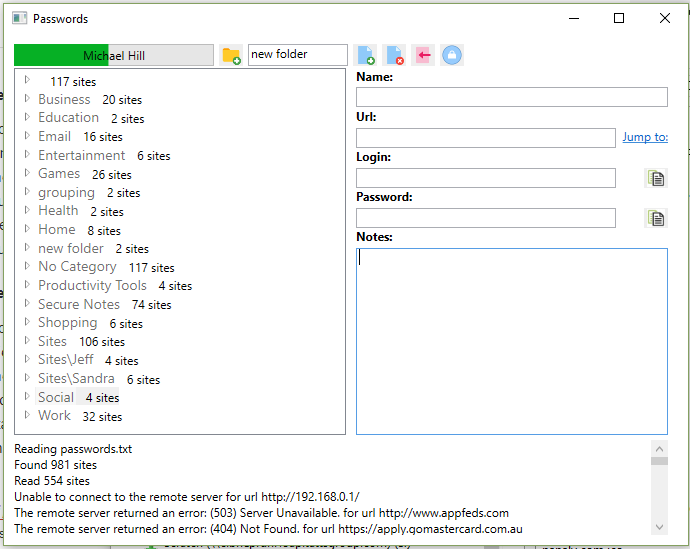Click the 'Read 554 sites' log line
The height and width of the screenshot is (549, 690).
point(52,481)
